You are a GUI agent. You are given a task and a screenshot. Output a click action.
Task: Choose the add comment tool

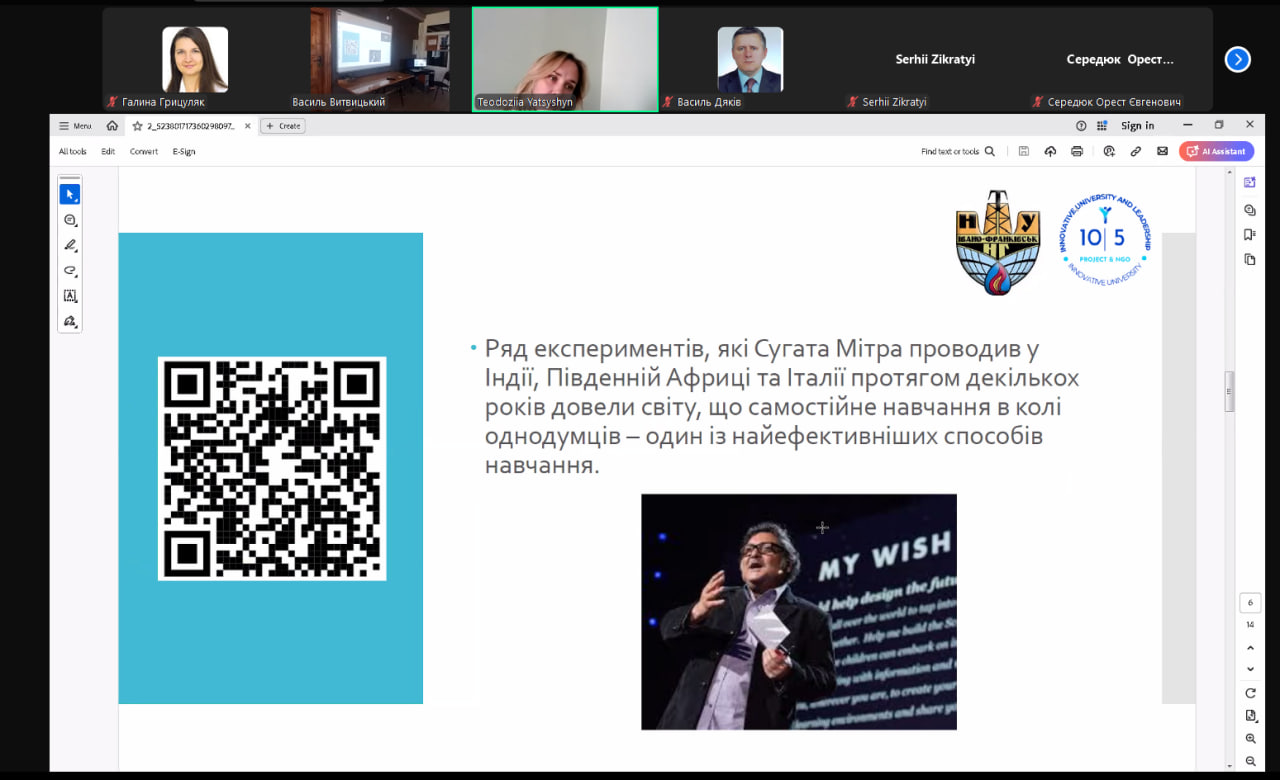coord(70,220)
